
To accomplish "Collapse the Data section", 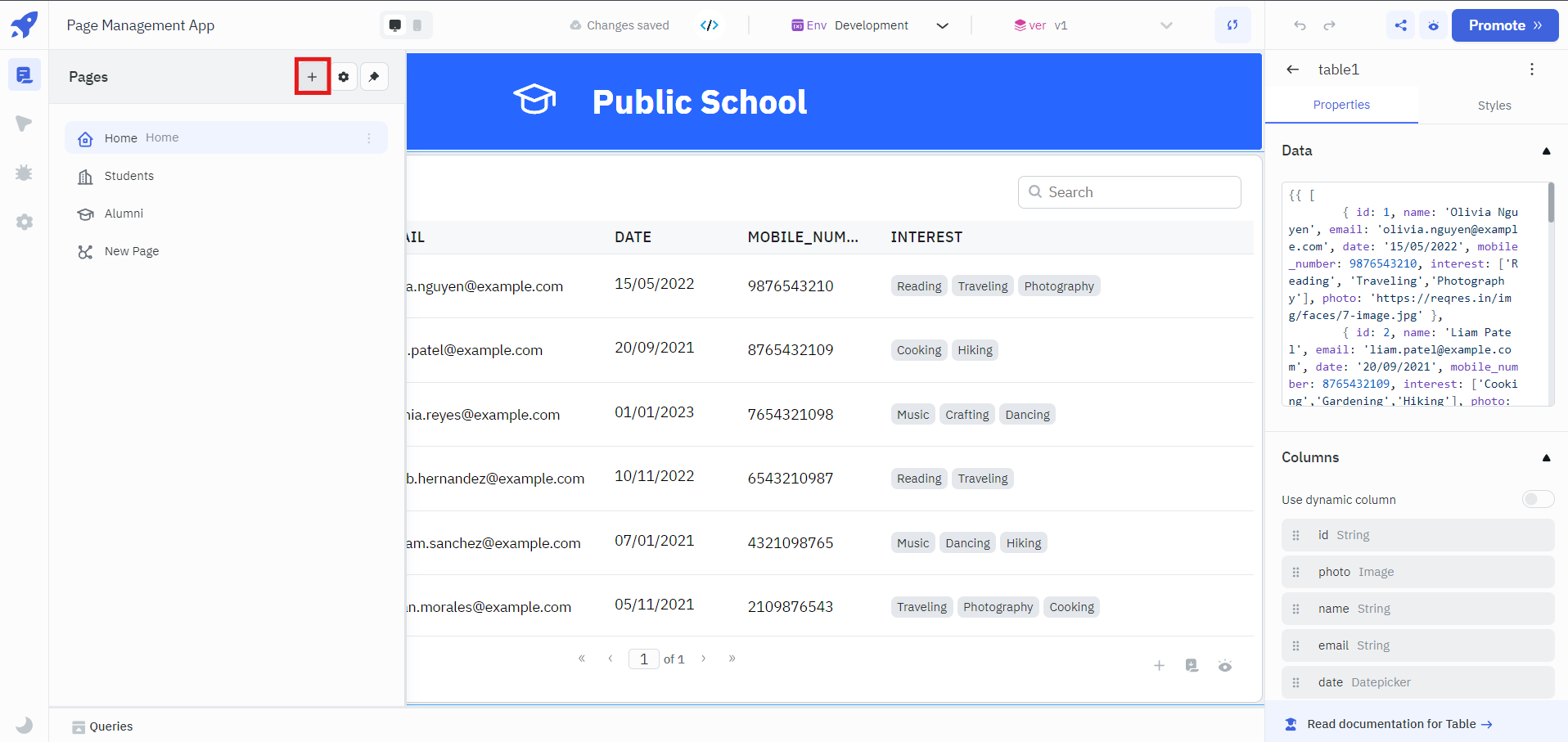I will point(1546,151).
